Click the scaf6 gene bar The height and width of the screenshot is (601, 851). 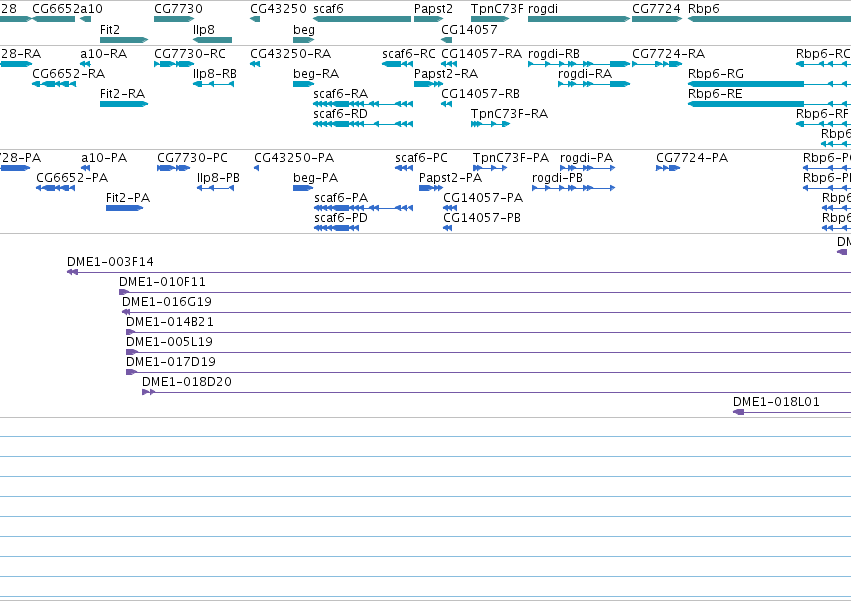(362, 19)
